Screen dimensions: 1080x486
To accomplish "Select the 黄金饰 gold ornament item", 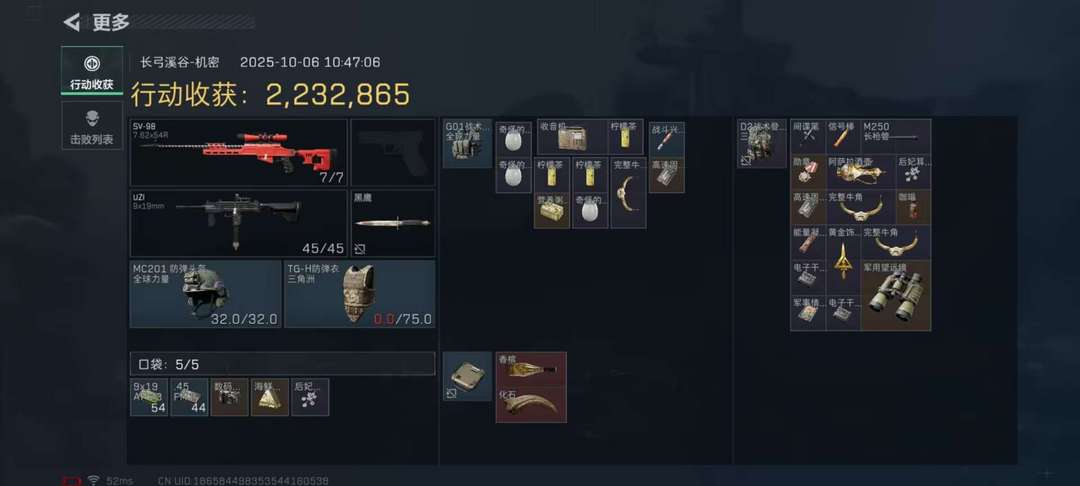I will point(842,260).
